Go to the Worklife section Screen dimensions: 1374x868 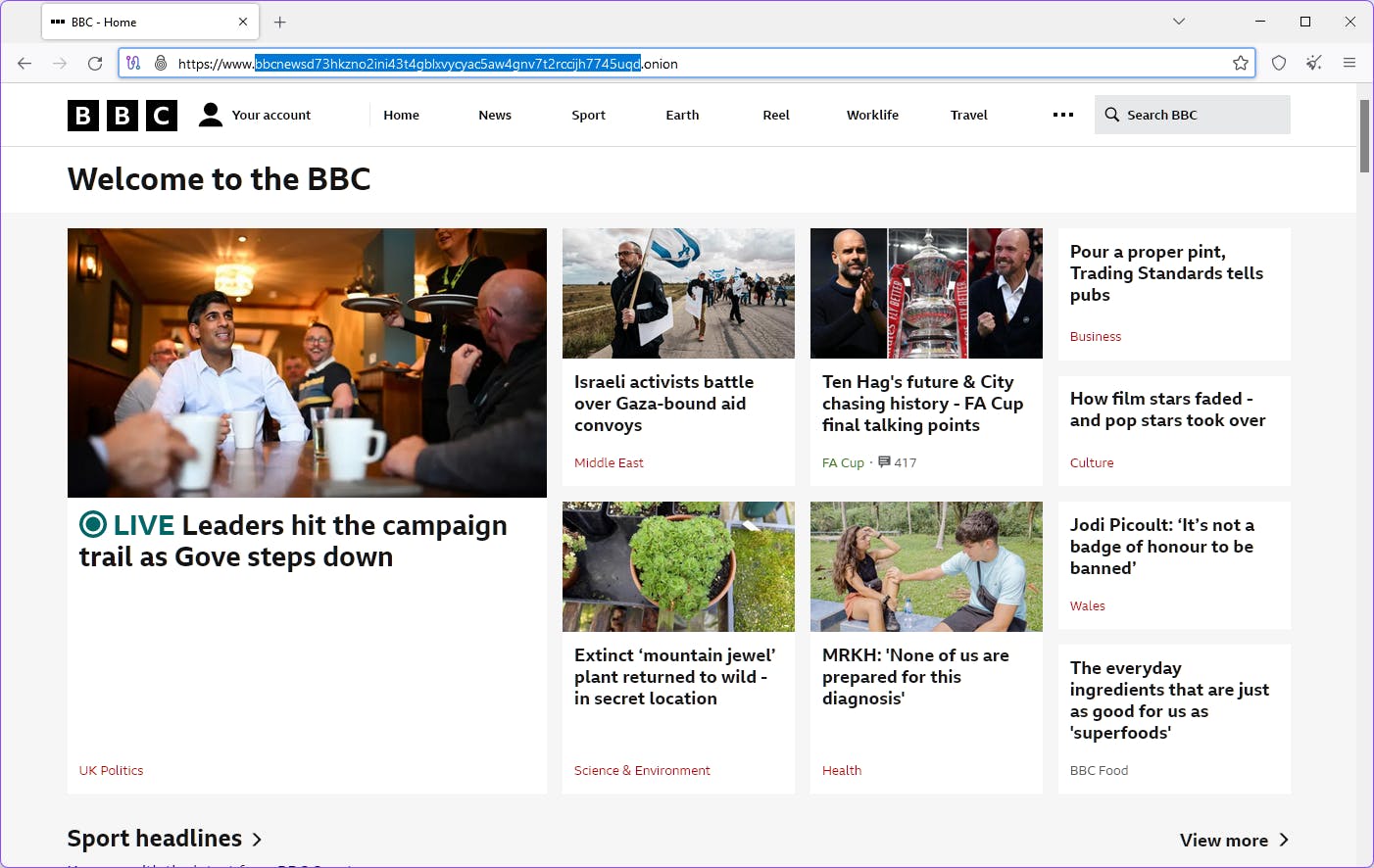point(872,115)
